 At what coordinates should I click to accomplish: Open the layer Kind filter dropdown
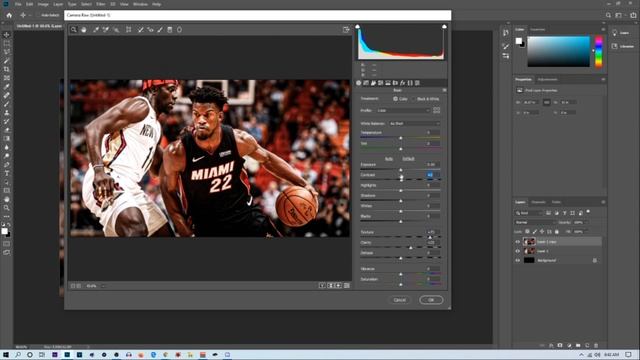pos(529,213)
